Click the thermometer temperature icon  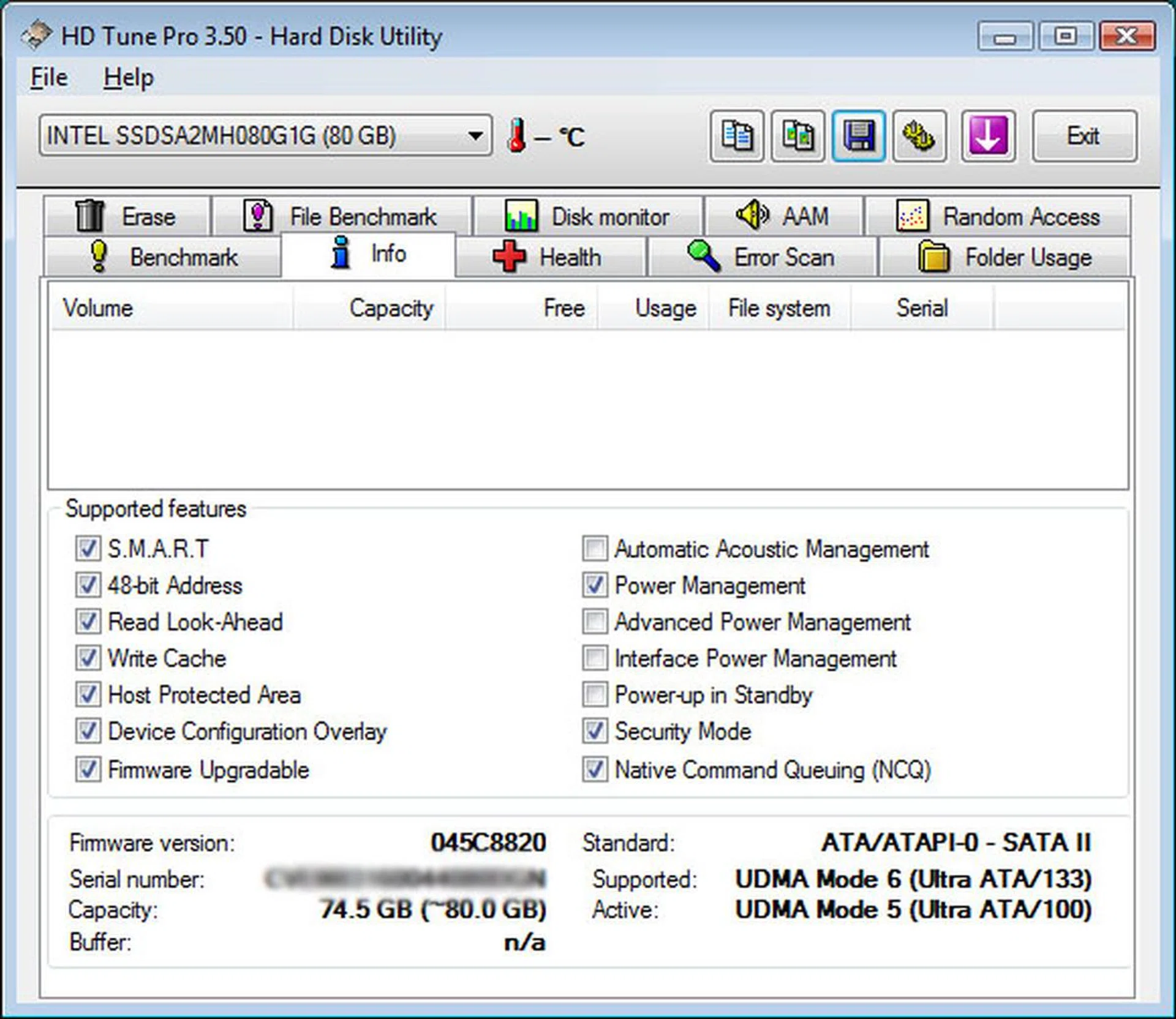click(516, 136)
